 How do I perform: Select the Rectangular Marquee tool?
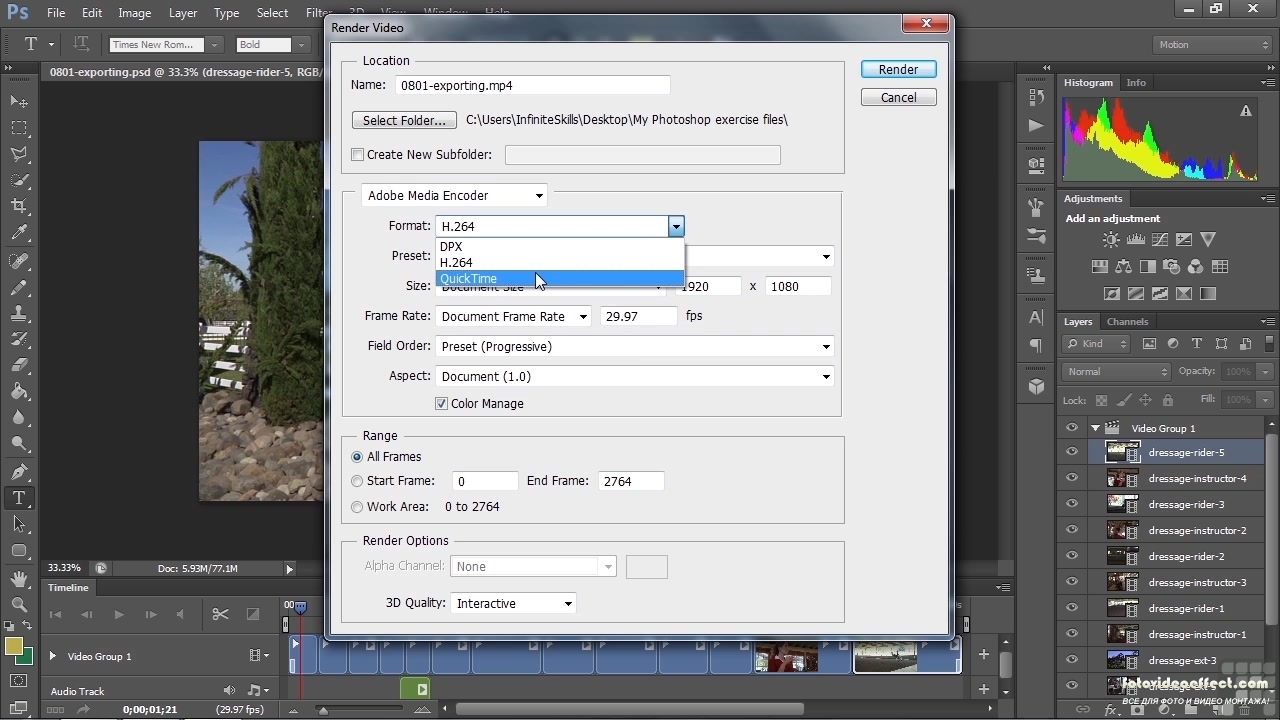point(19,128)
